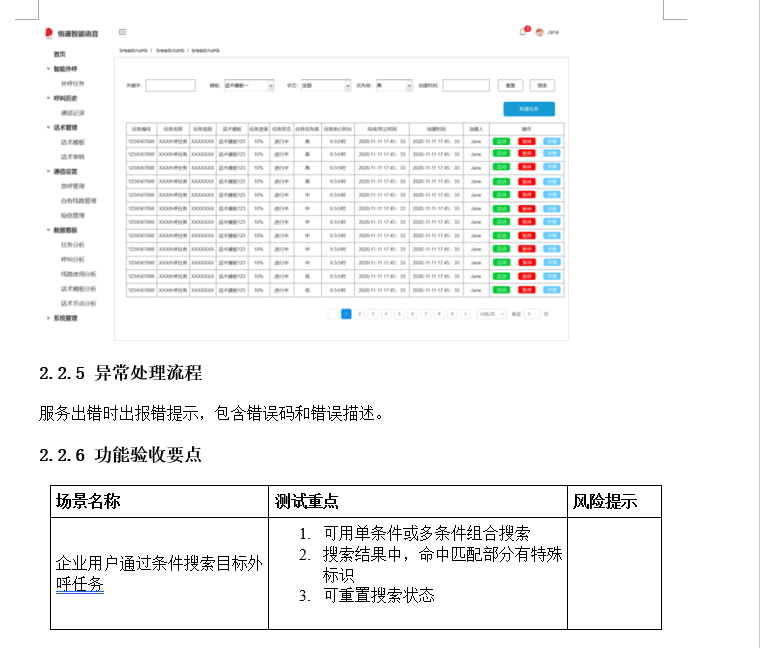Open the 10条/页 page size dropdown
772x648 pixels.
(x=491, y=314)
